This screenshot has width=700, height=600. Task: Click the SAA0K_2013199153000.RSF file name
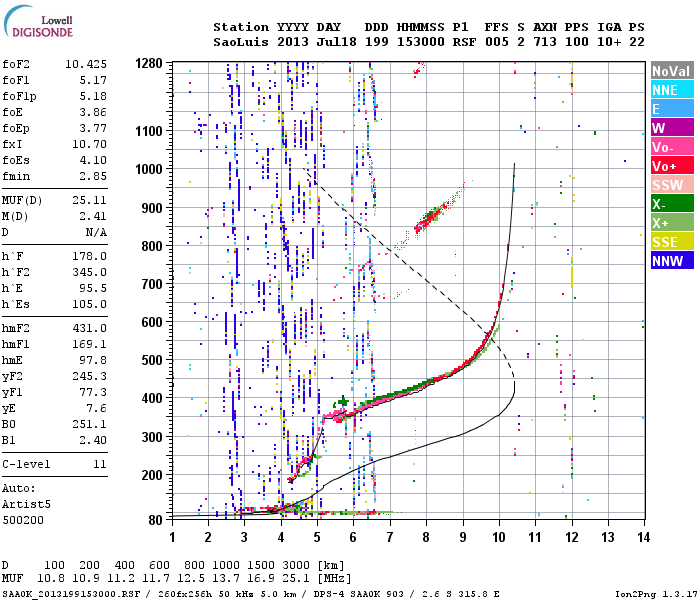point(71,594)
